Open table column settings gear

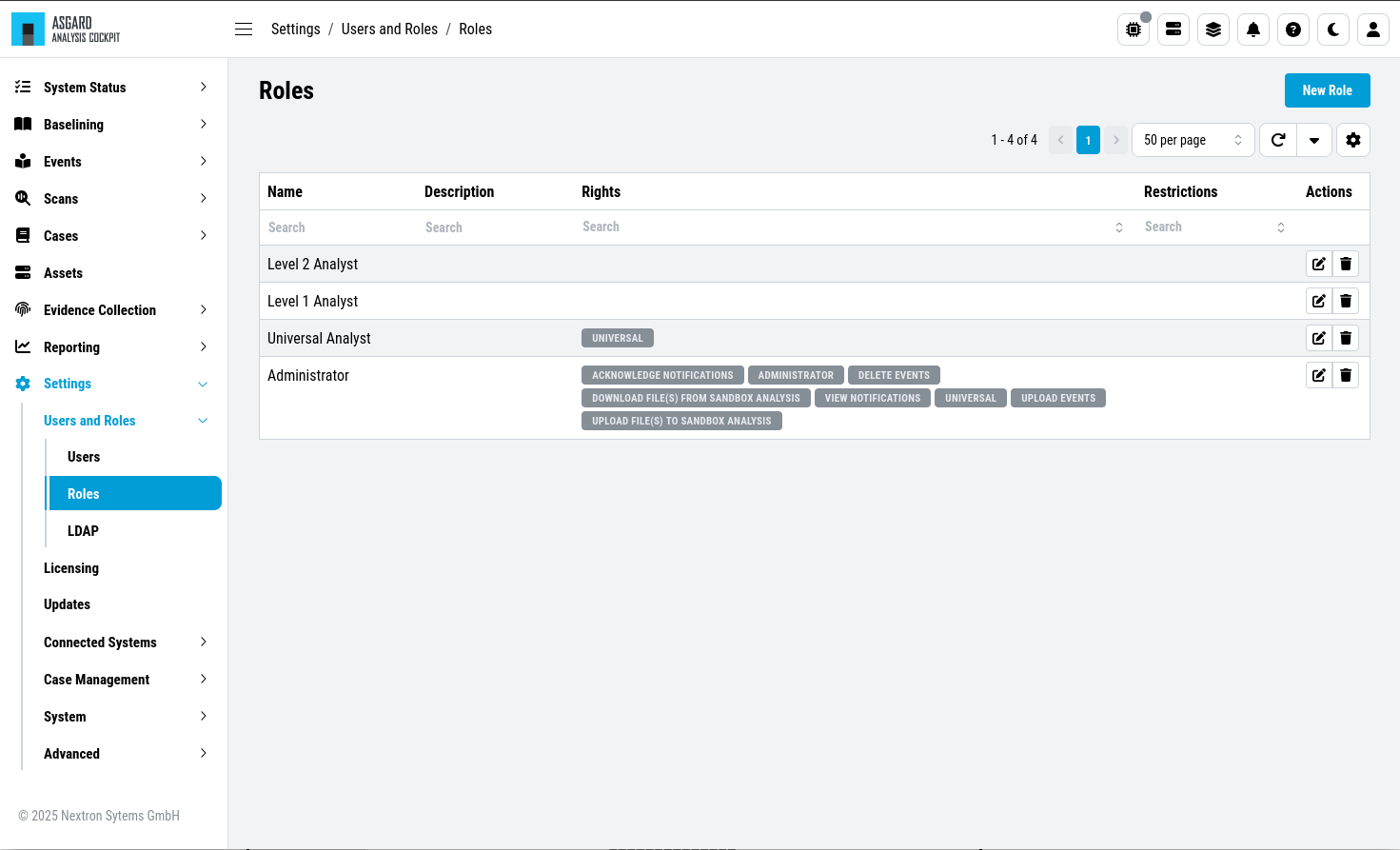tap(1353, 140)
